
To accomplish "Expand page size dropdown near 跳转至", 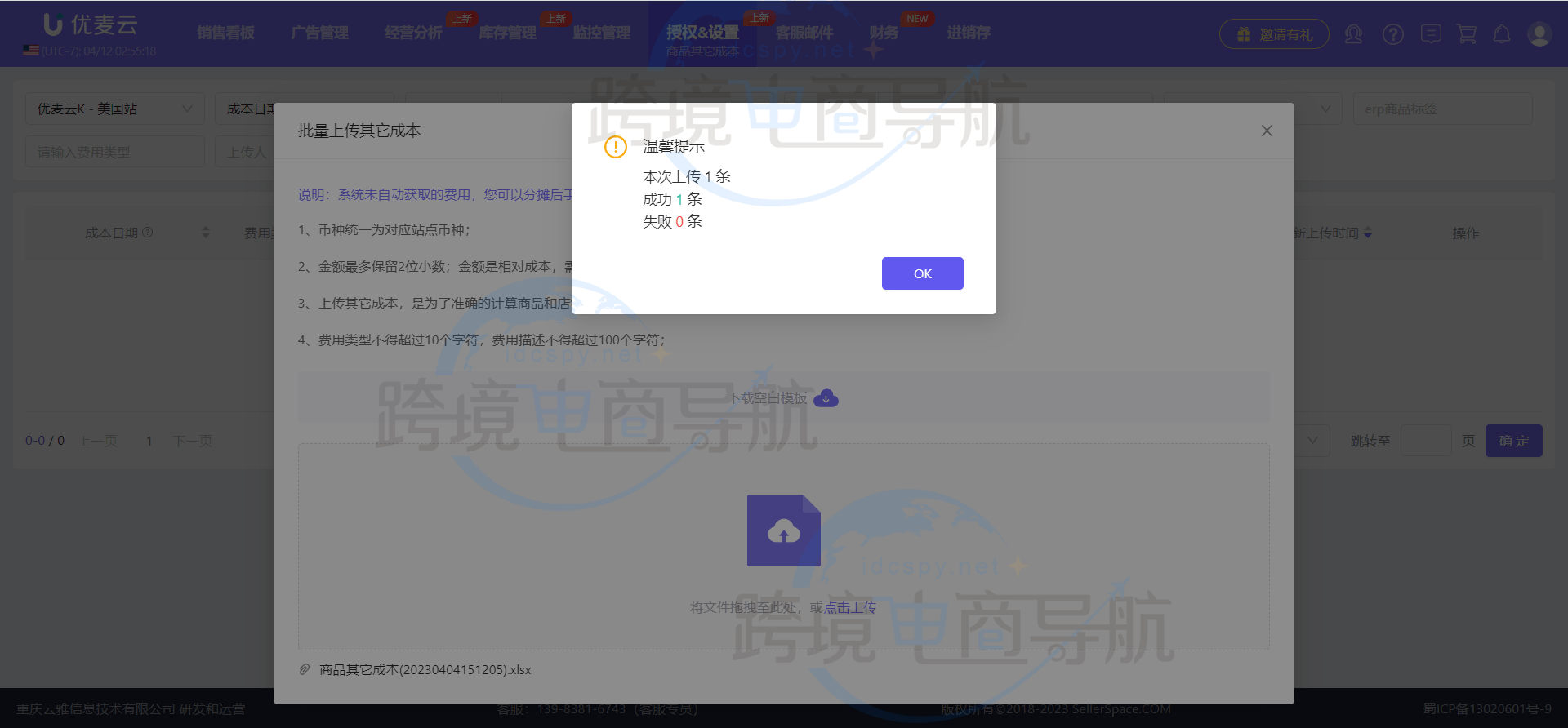I will 1313,441.
